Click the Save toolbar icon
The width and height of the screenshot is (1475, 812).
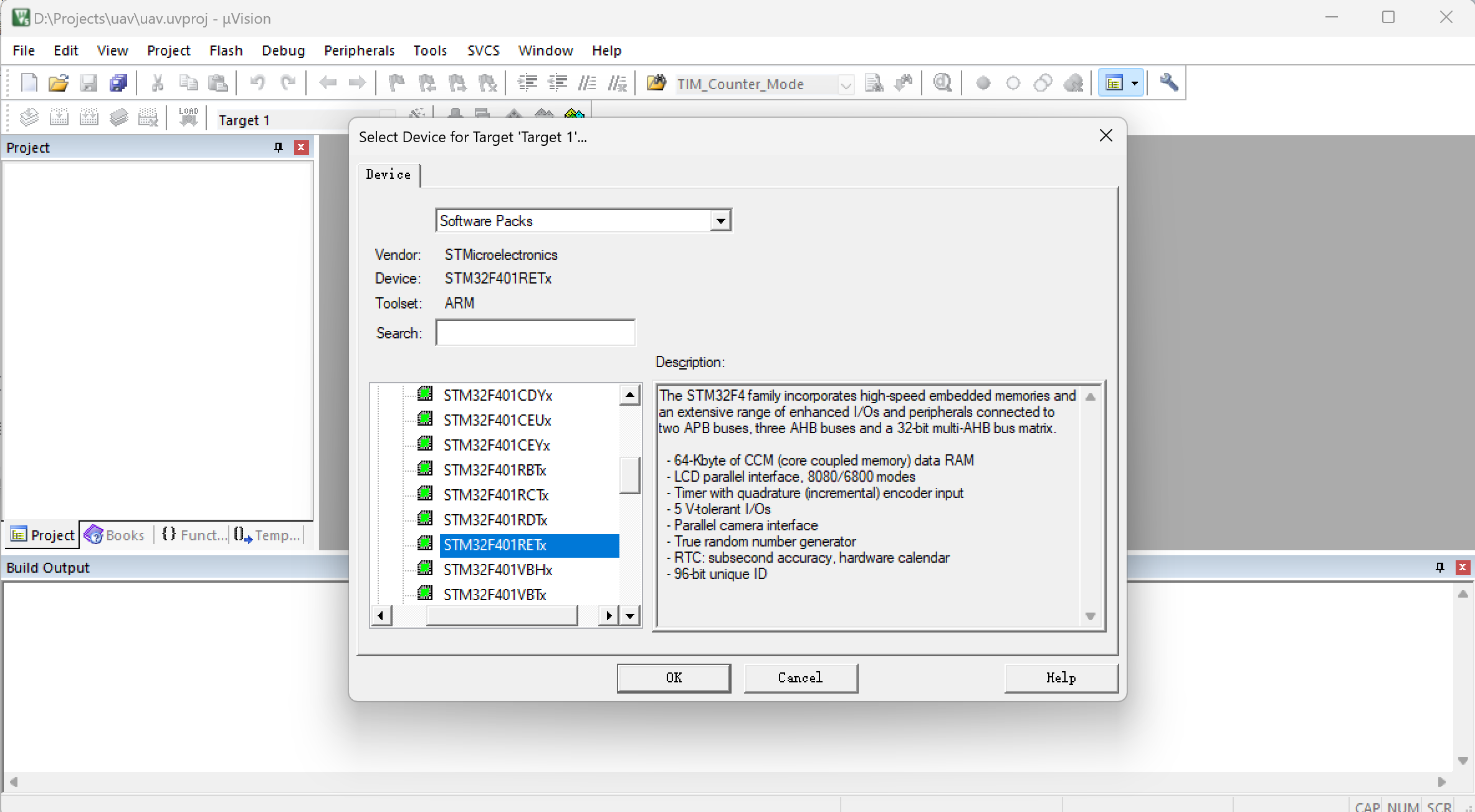coord(88,83)
